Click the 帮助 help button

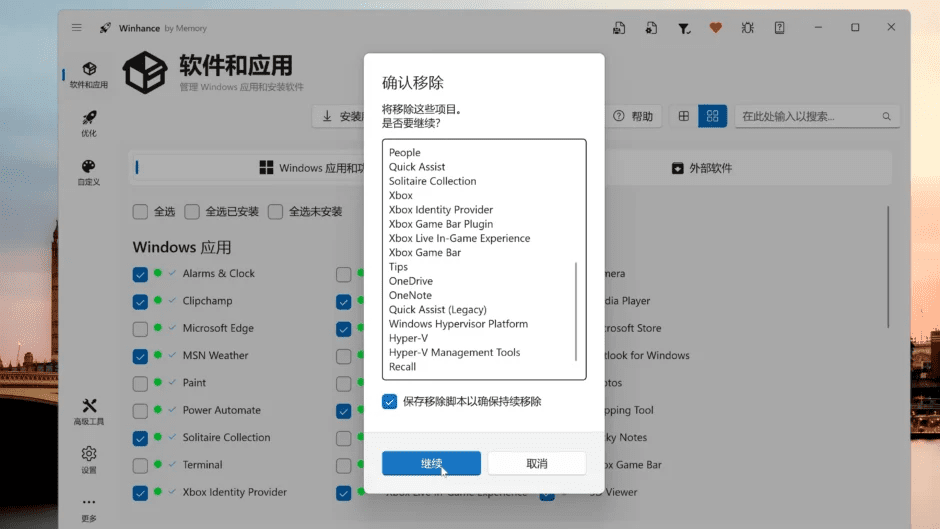click(633, 116)
